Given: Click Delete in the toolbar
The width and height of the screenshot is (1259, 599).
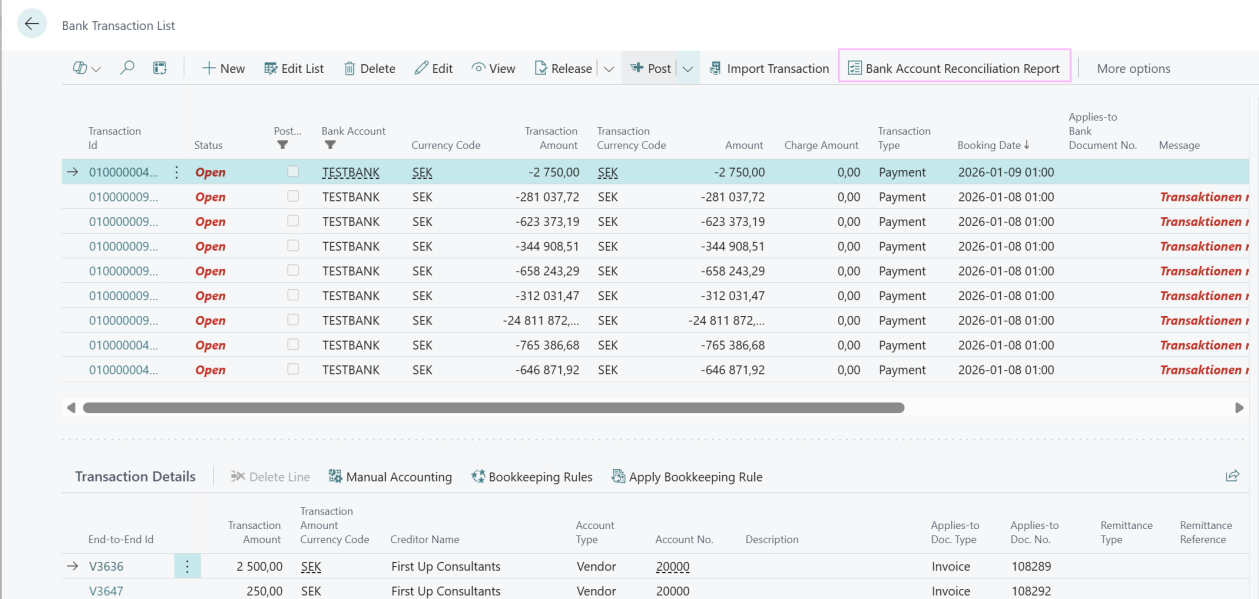Looking at the screenshot, I should (x=369, y=68).
